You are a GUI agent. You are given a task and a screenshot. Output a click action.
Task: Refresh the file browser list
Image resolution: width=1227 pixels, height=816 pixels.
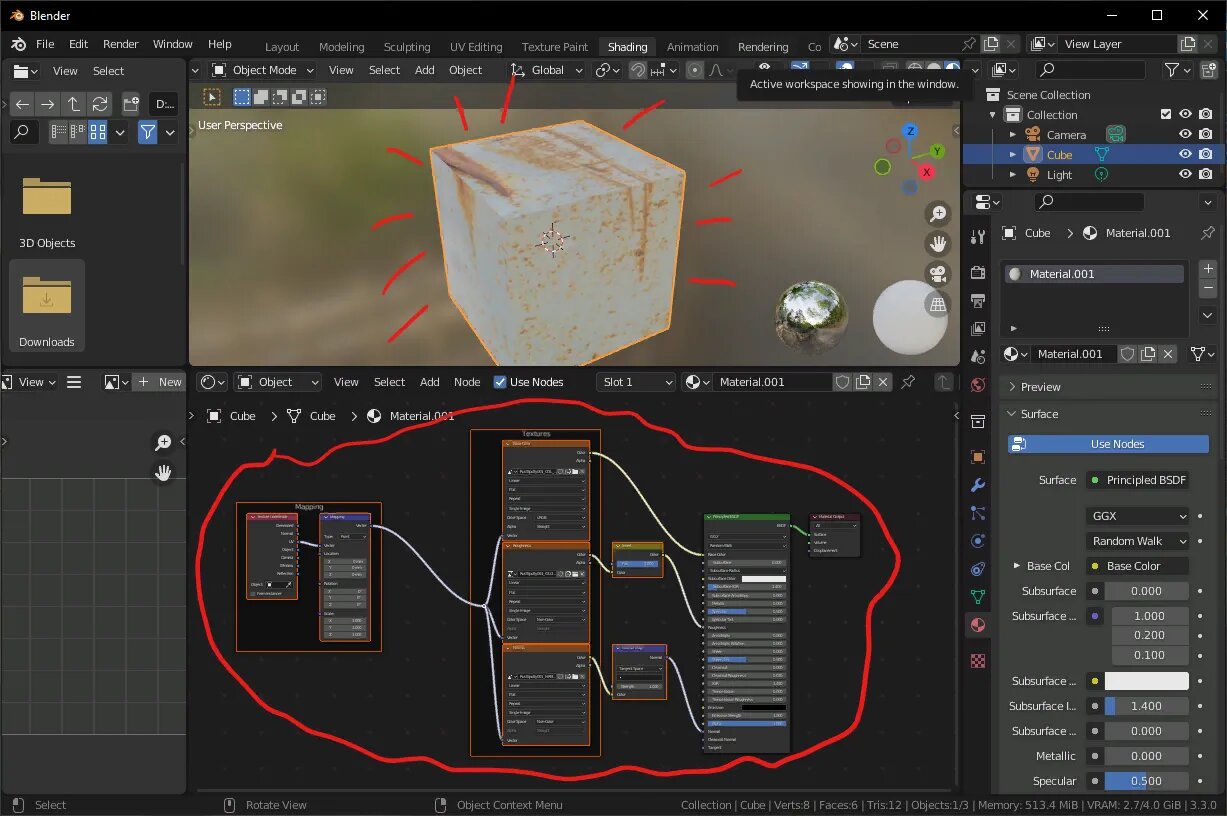[x=100, y=104]
